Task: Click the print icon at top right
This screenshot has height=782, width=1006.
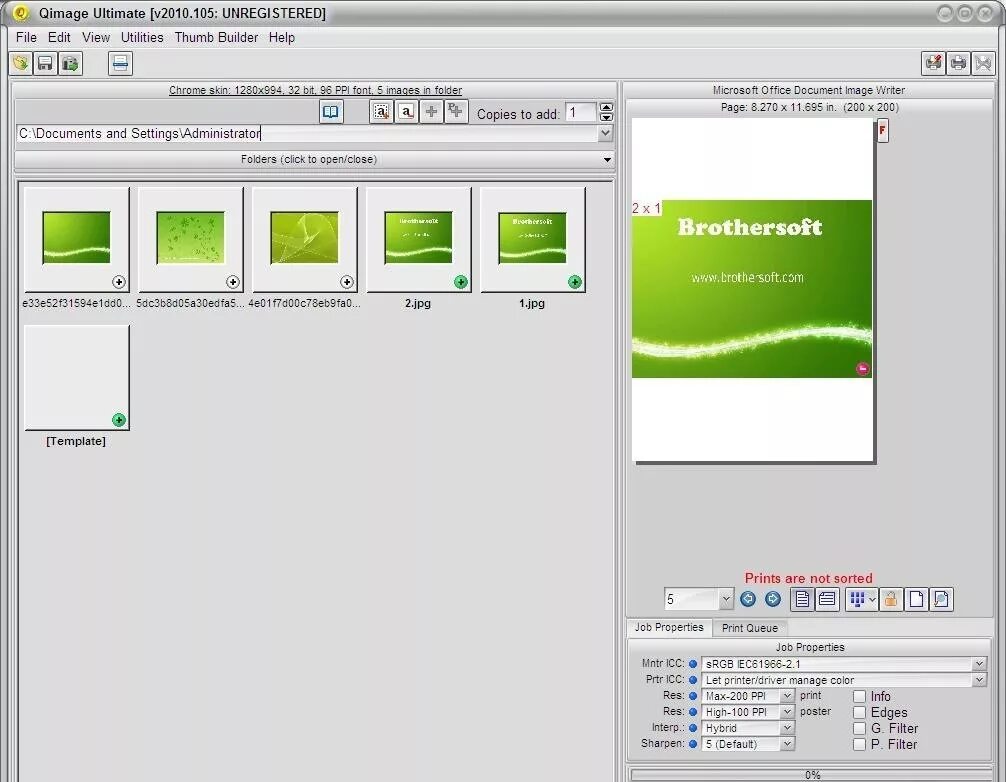Action: tap(958, 63)
